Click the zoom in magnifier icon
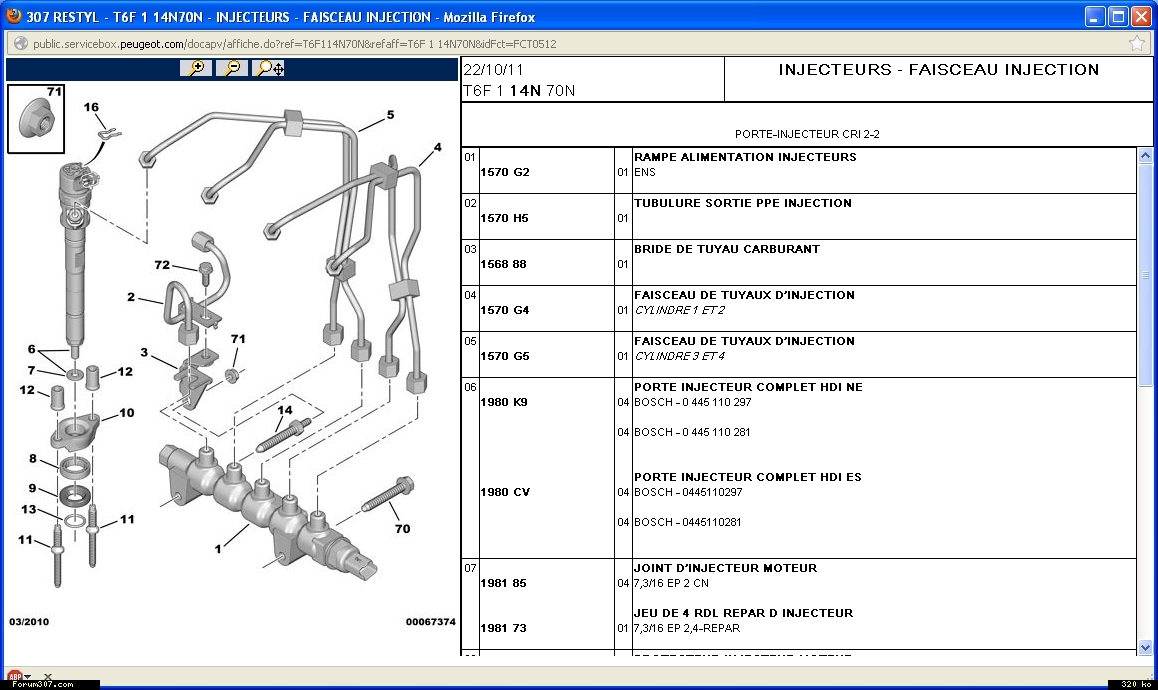 (196, 68)
